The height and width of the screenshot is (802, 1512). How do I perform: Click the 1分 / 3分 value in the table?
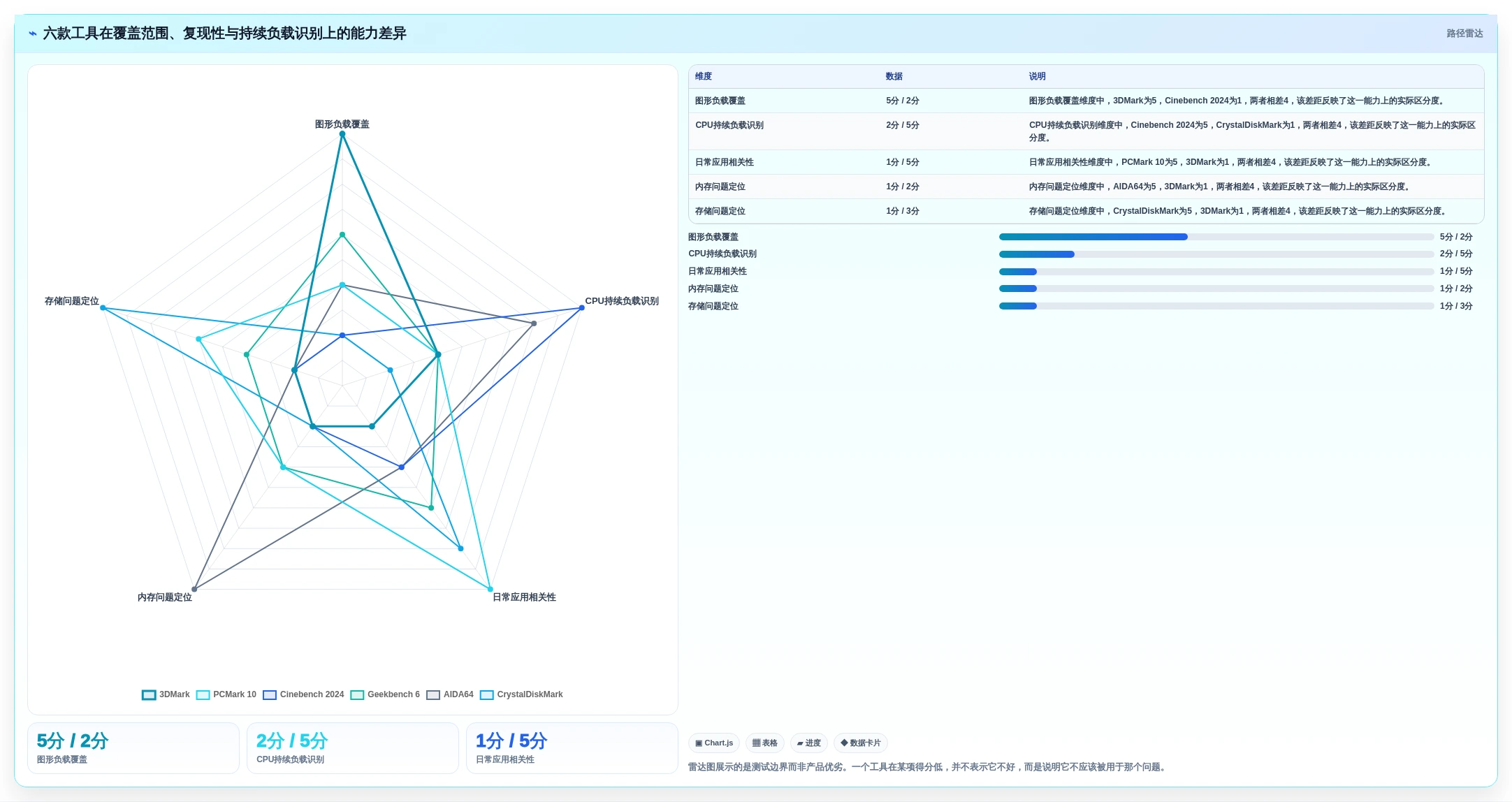(903, 211)
